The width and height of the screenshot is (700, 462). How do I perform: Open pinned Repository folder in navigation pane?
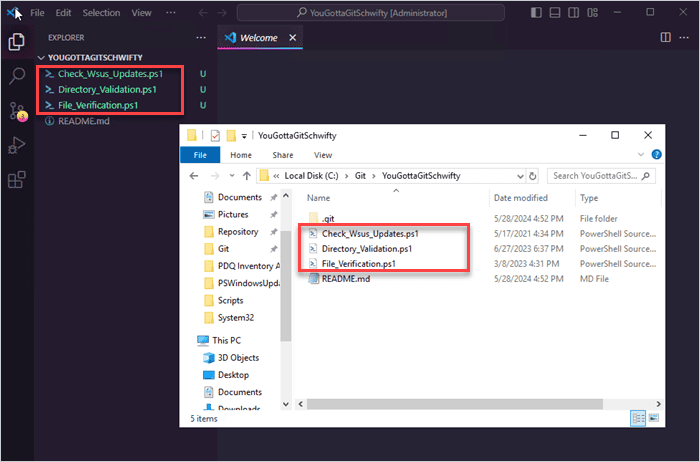238,232
